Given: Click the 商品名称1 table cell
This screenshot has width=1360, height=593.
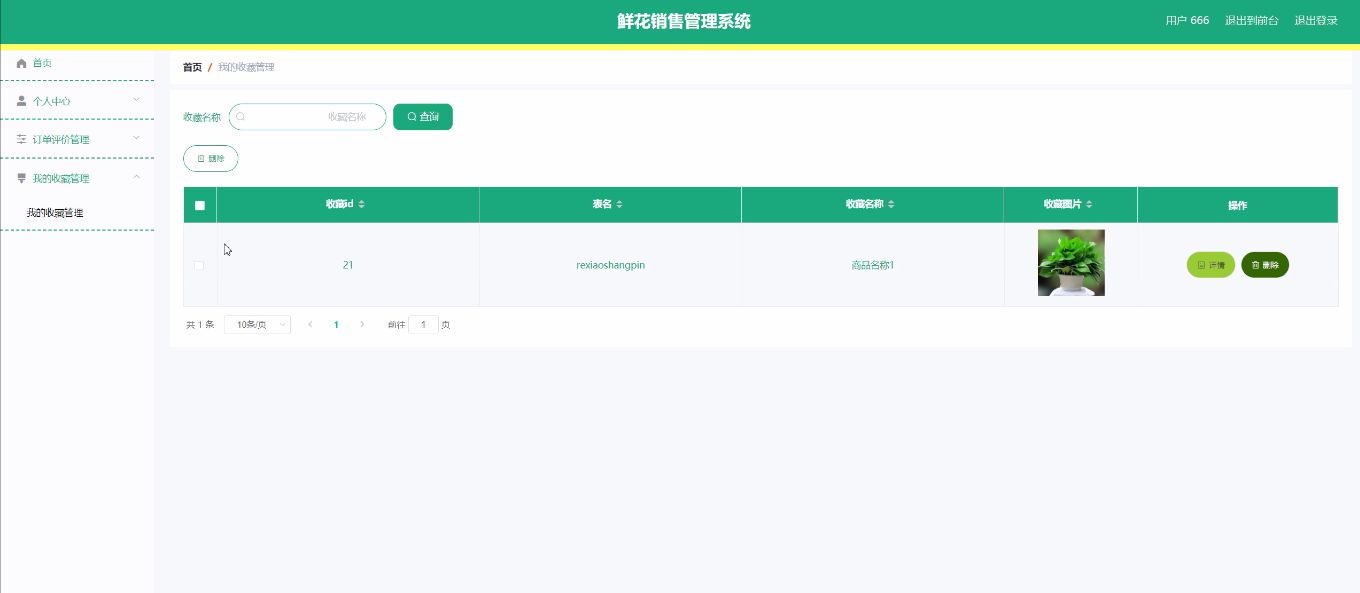Looking at the screenshot, I should (873, 265).
